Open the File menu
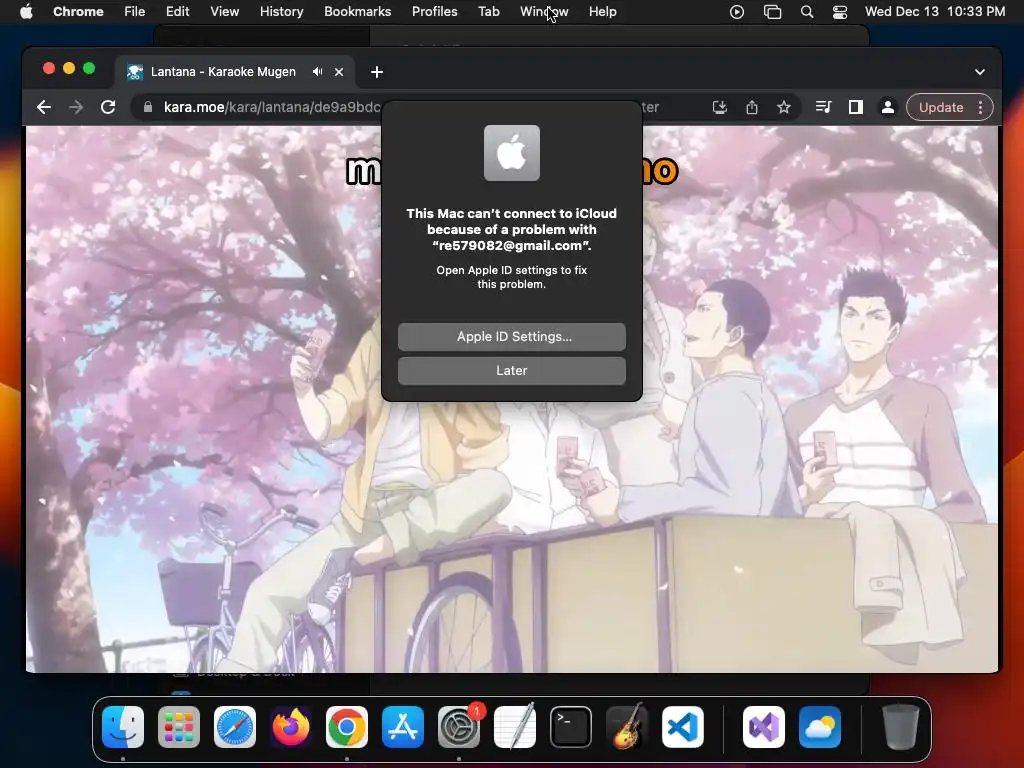The height and width of the screenshot is (768, 1024). pos(135,12)
